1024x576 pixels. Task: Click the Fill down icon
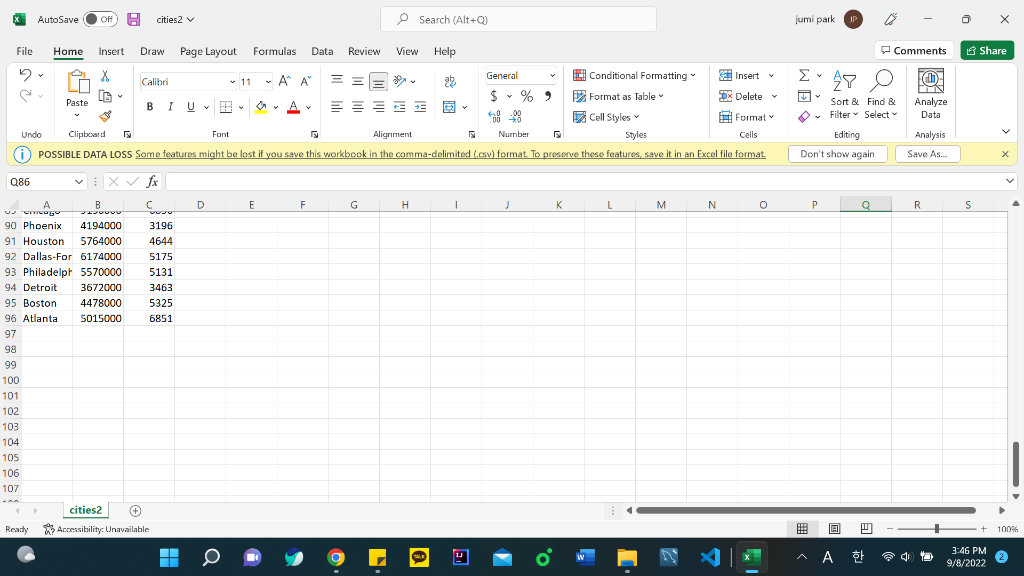[804, 96]
